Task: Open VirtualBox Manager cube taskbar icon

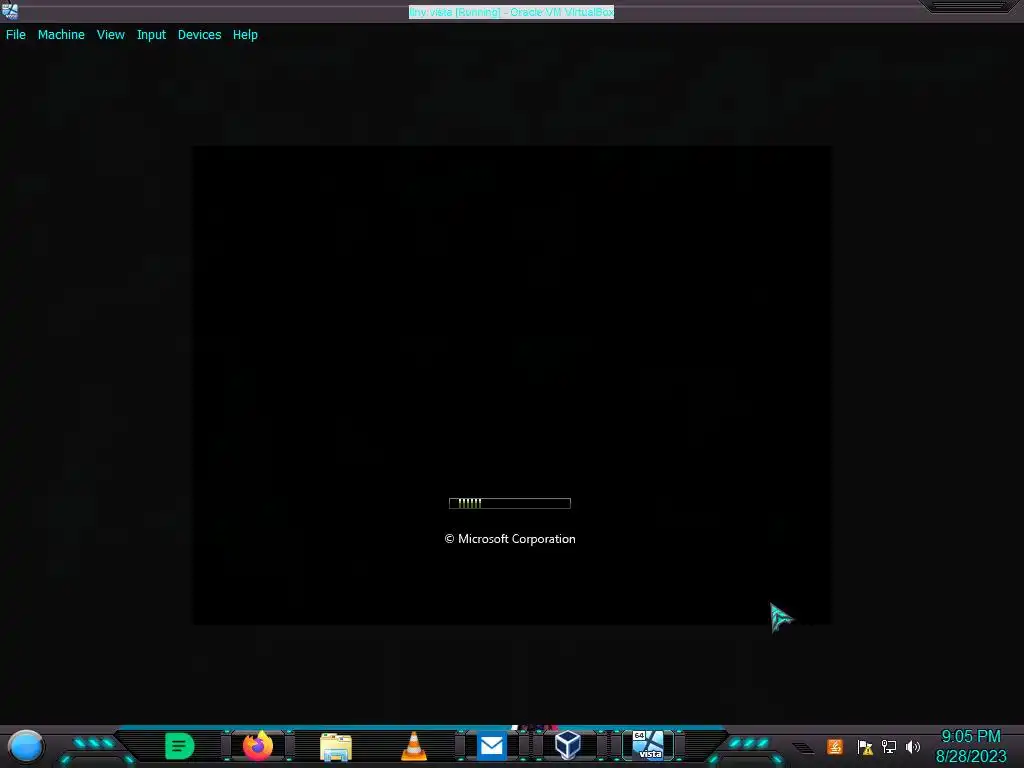Action: 568,745
